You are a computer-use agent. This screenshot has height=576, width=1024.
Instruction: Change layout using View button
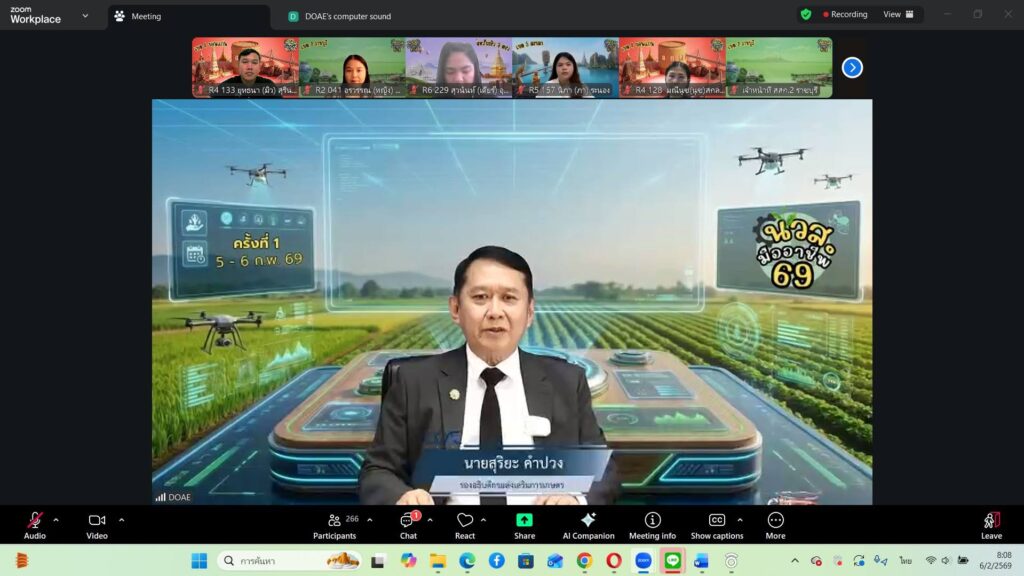tap(899, 14)
